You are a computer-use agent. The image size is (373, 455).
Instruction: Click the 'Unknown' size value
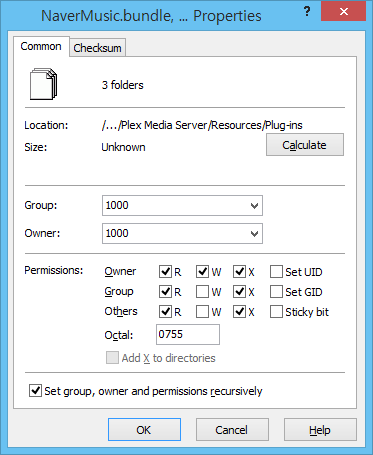point(123,147)
